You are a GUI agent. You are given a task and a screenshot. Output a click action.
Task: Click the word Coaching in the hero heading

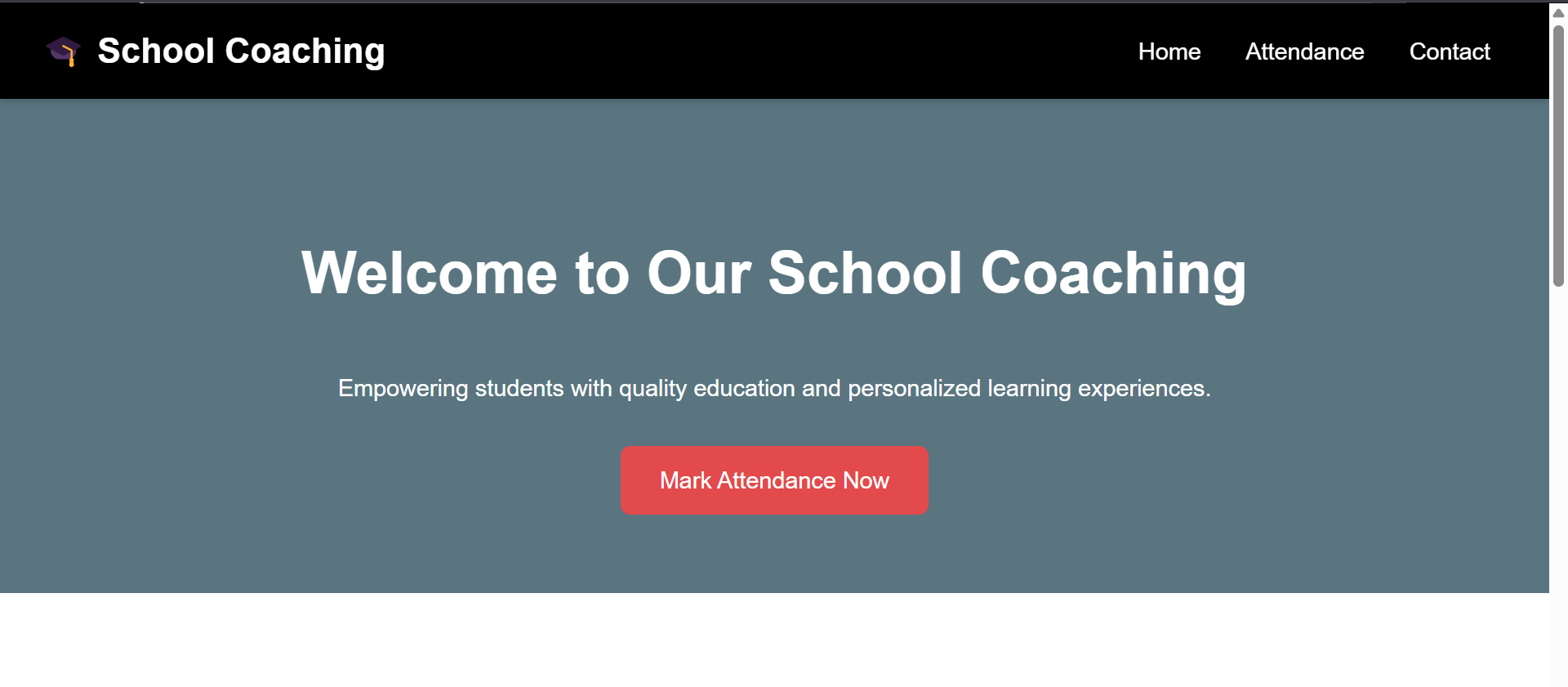(x=1113, y=273)
